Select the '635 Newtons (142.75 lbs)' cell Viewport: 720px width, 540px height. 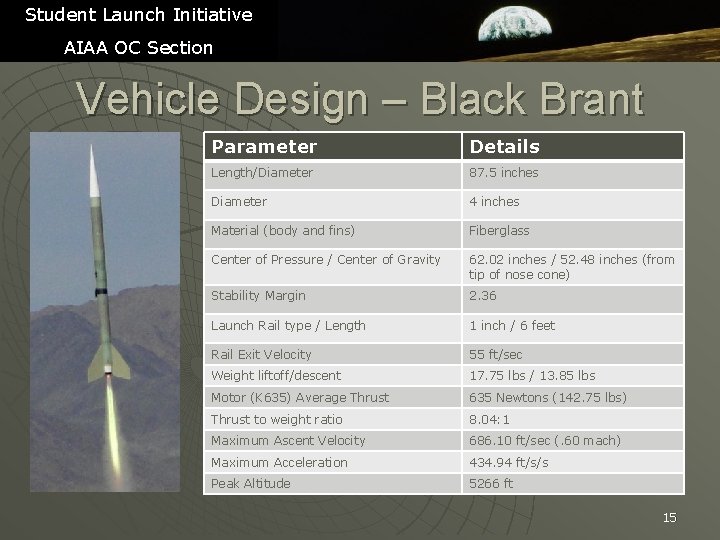573,397
